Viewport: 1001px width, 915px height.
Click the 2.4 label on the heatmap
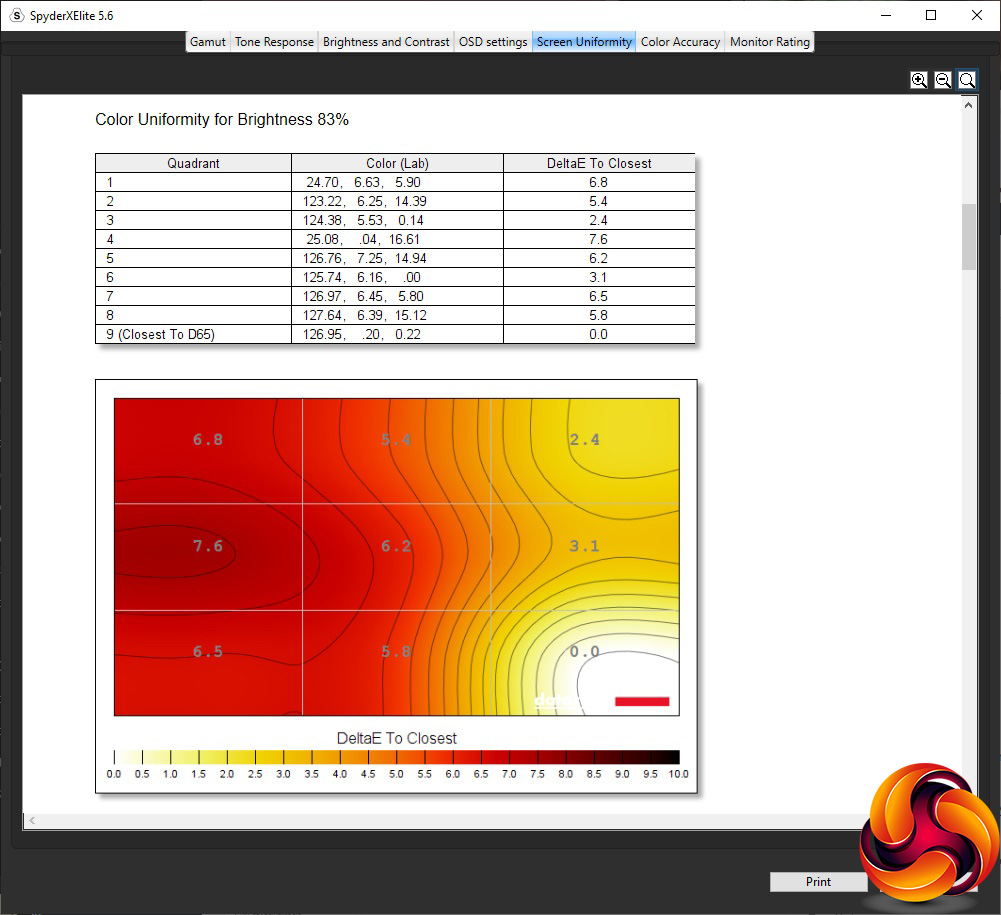pos(585,440)
